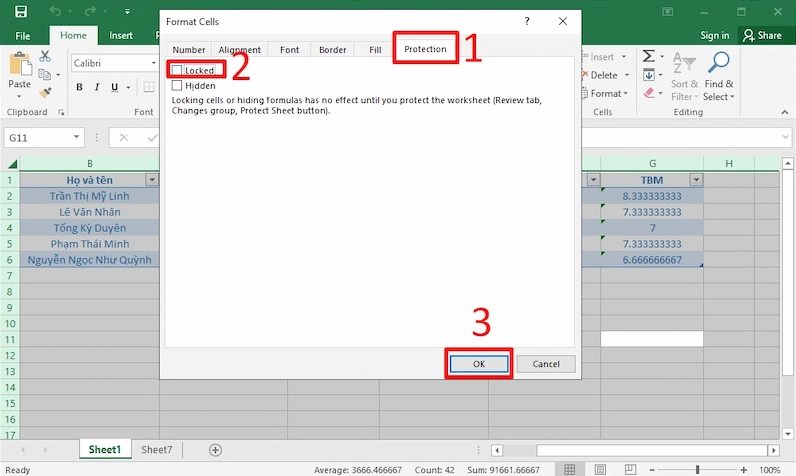796x476 pixels.
Task: Open Họ và tên filter dropdown
Action: click(151, 180)
